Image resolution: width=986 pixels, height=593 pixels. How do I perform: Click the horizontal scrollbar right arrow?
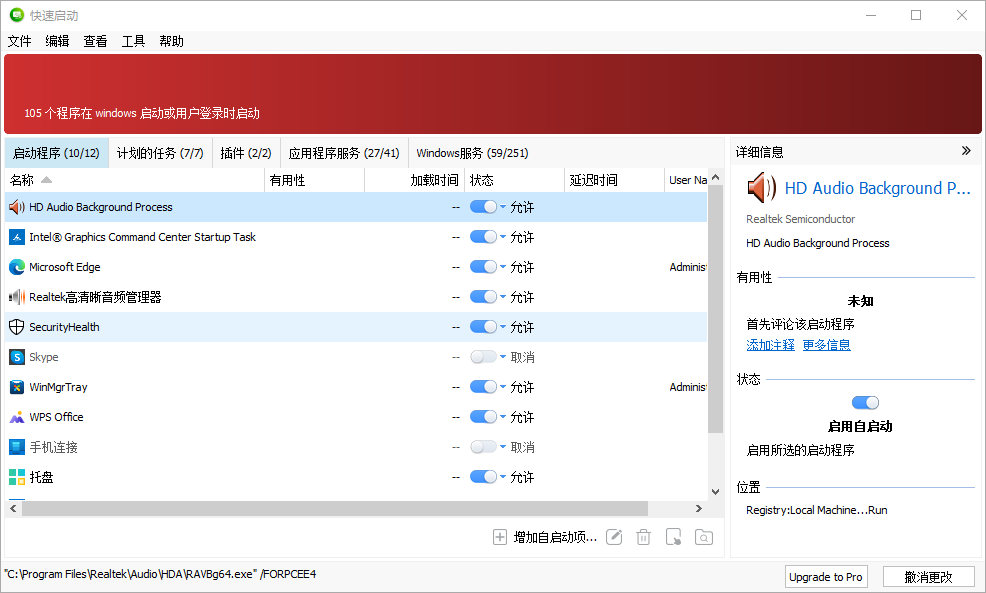click(x=699, y=509)
